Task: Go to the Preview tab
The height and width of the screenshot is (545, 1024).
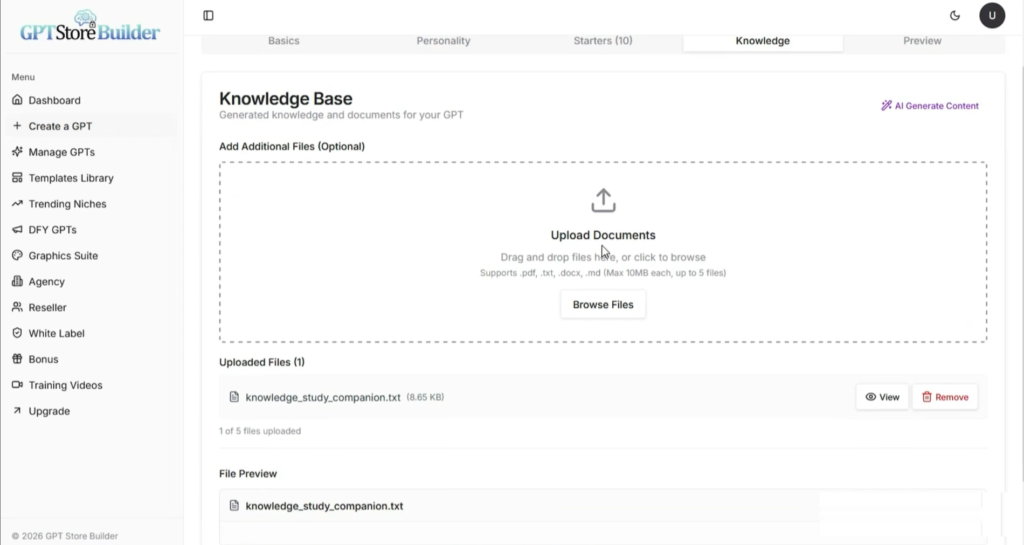Action: [922, 41]
